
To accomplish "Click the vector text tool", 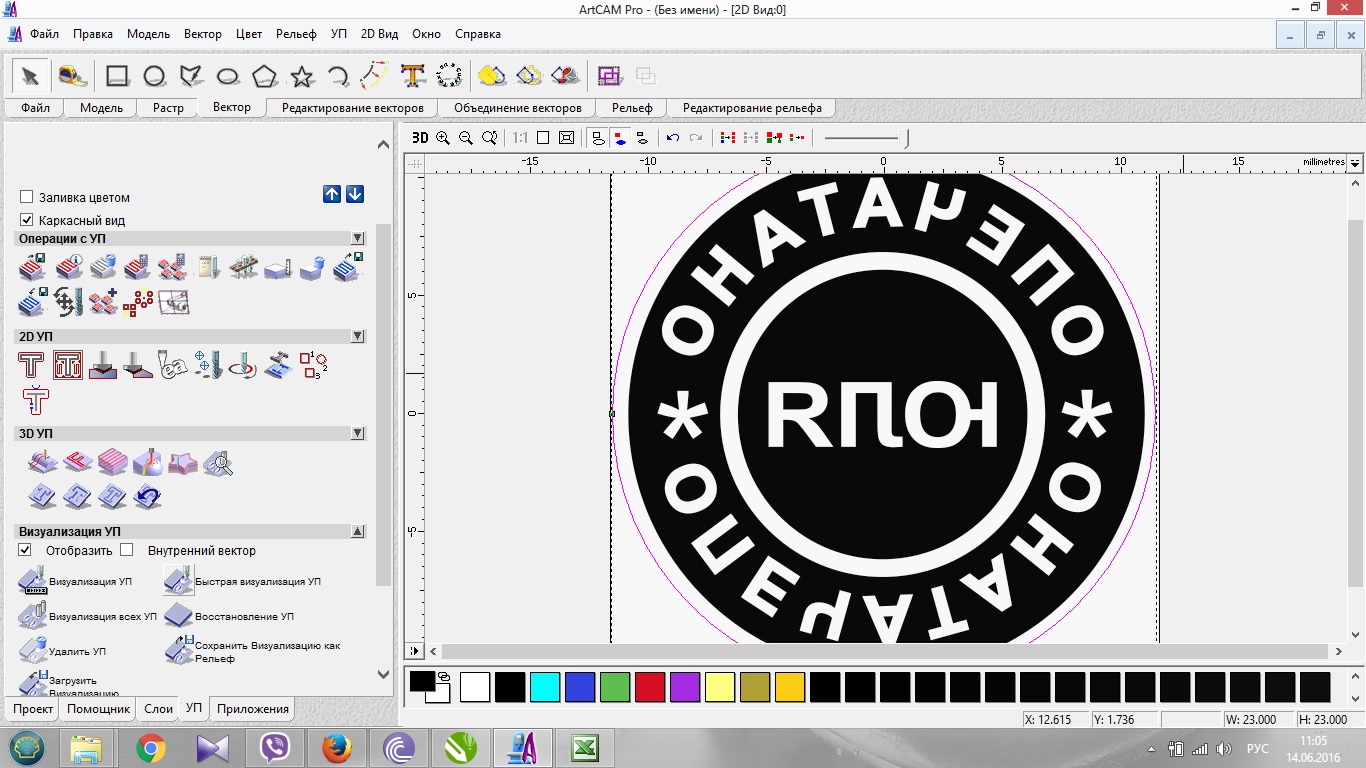I will click(x=413, y=76).
